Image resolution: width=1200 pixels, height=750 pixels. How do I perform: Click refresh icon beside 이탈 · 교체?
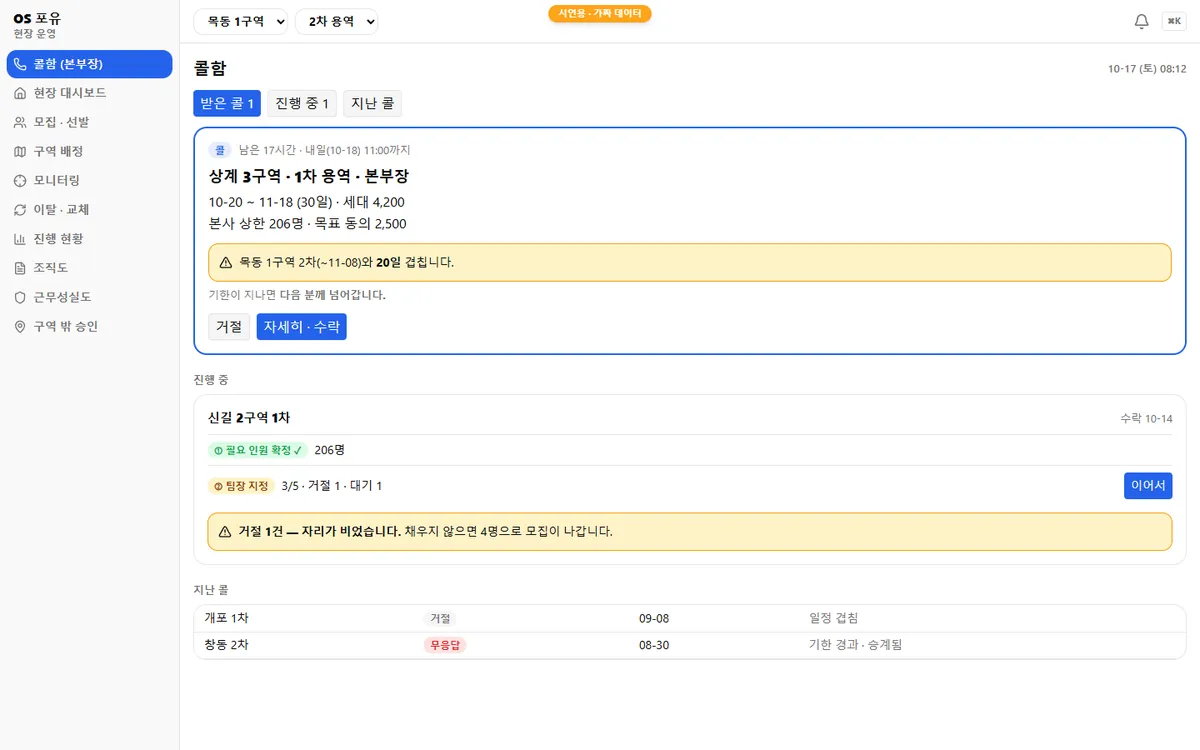20,210
